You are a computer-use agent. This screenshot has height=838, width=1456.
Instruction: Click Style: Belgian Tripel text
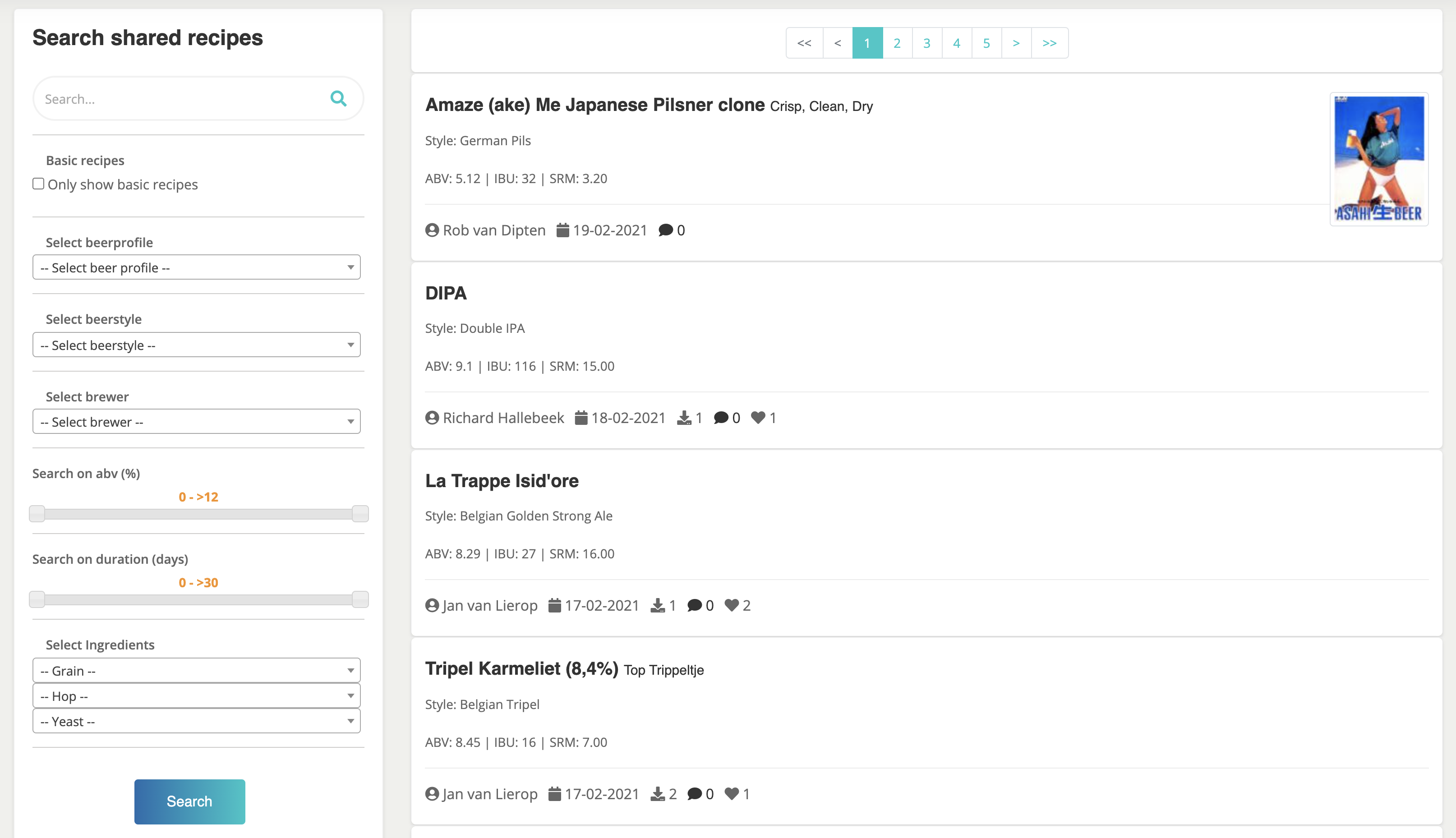point(482,704)
